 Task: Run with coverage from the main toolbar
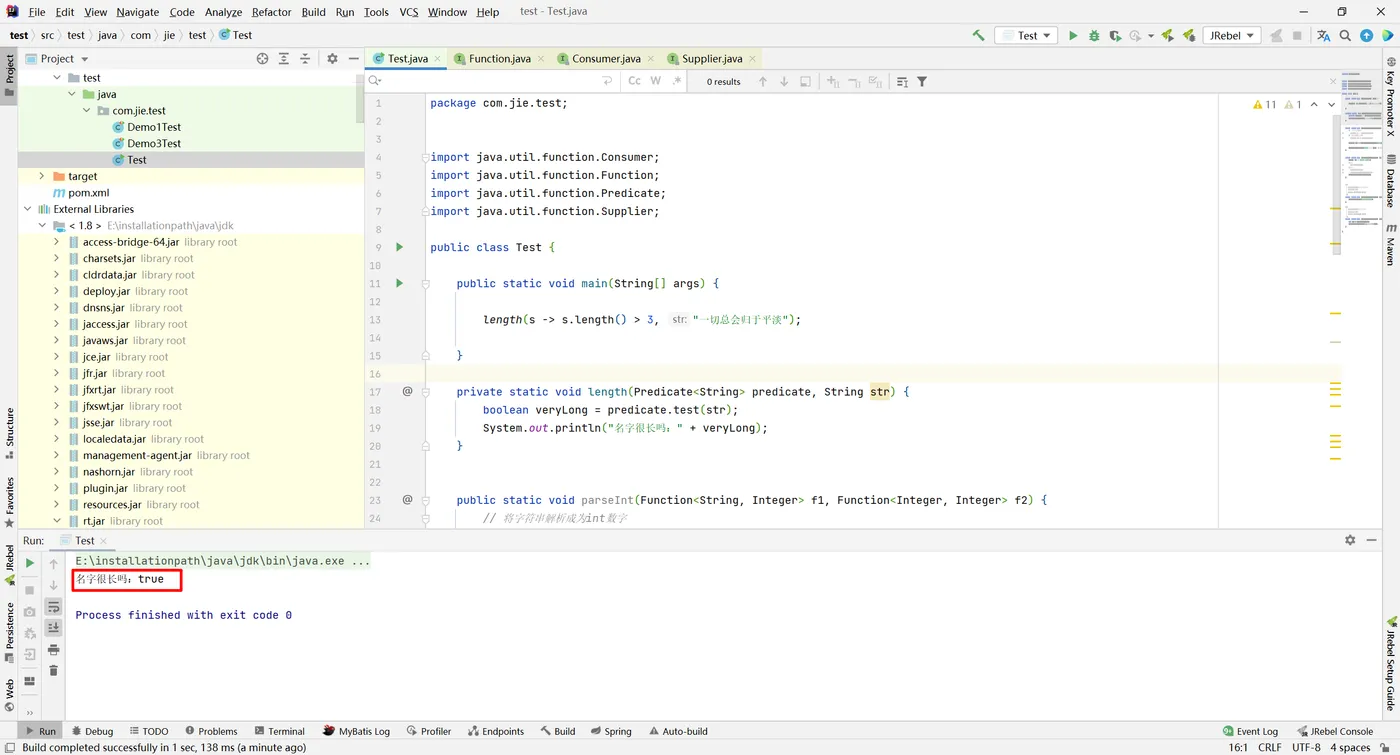point(1115,35)
